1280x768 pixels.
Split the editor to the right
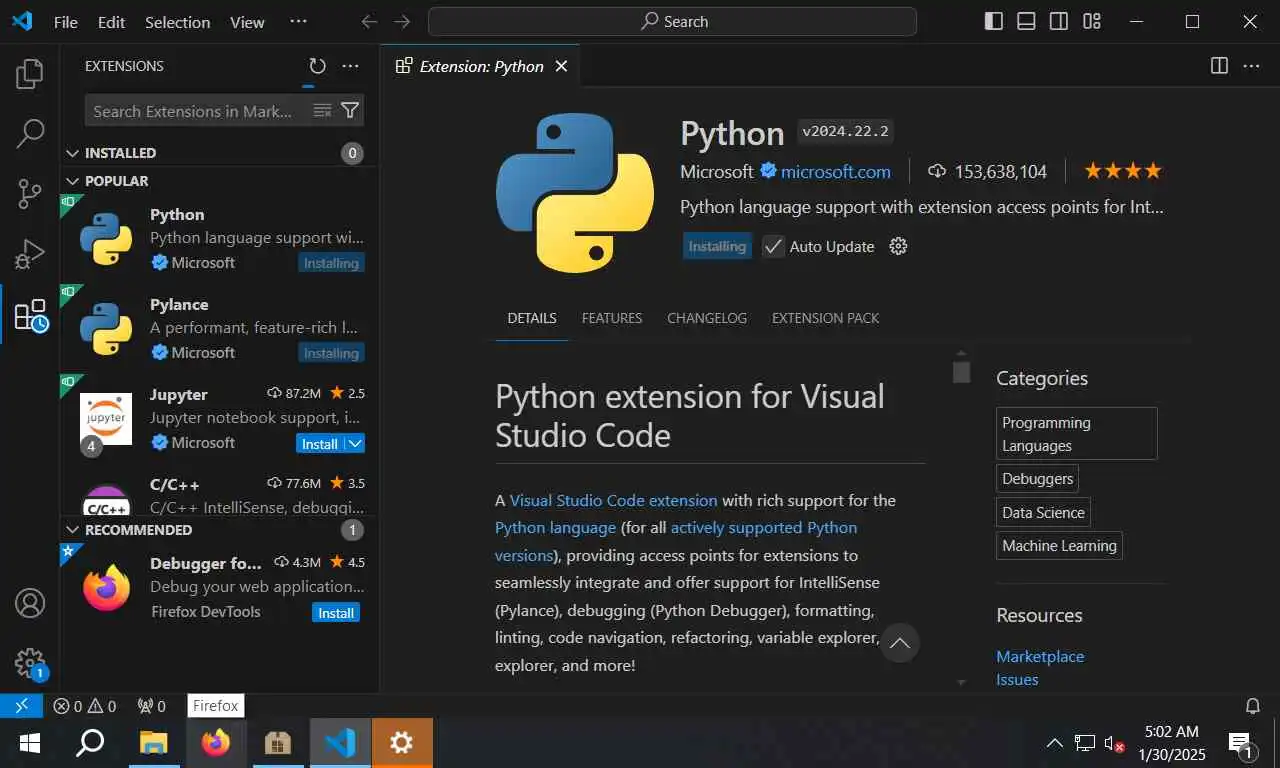(1219, 66)
